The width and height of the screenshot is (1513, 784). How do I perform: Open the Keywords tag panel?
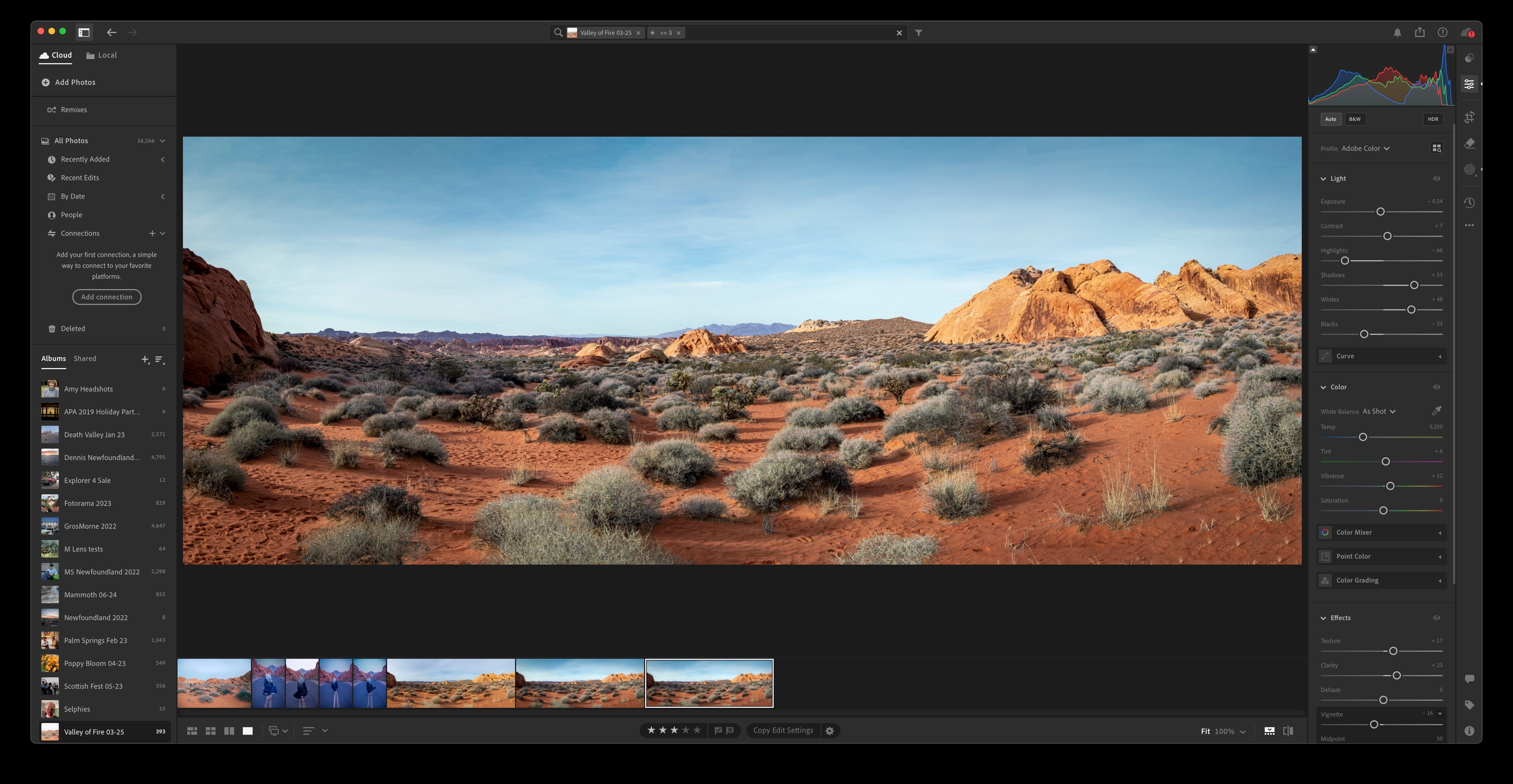click(1469, 705)
